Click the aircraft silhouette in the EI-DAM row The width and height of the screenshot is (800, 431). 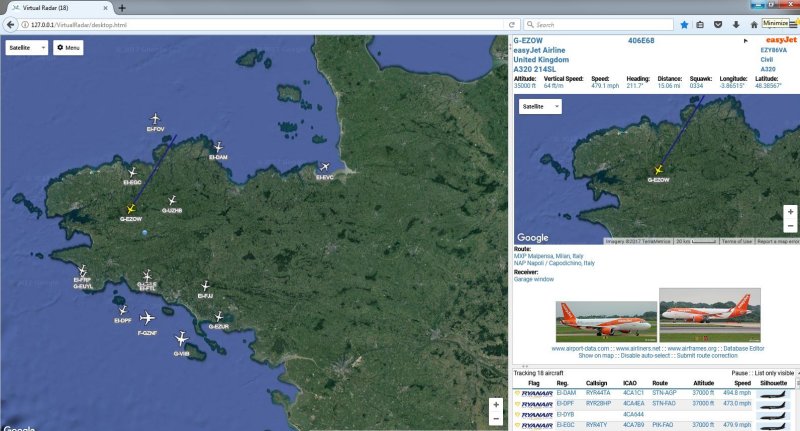(773, 393)
